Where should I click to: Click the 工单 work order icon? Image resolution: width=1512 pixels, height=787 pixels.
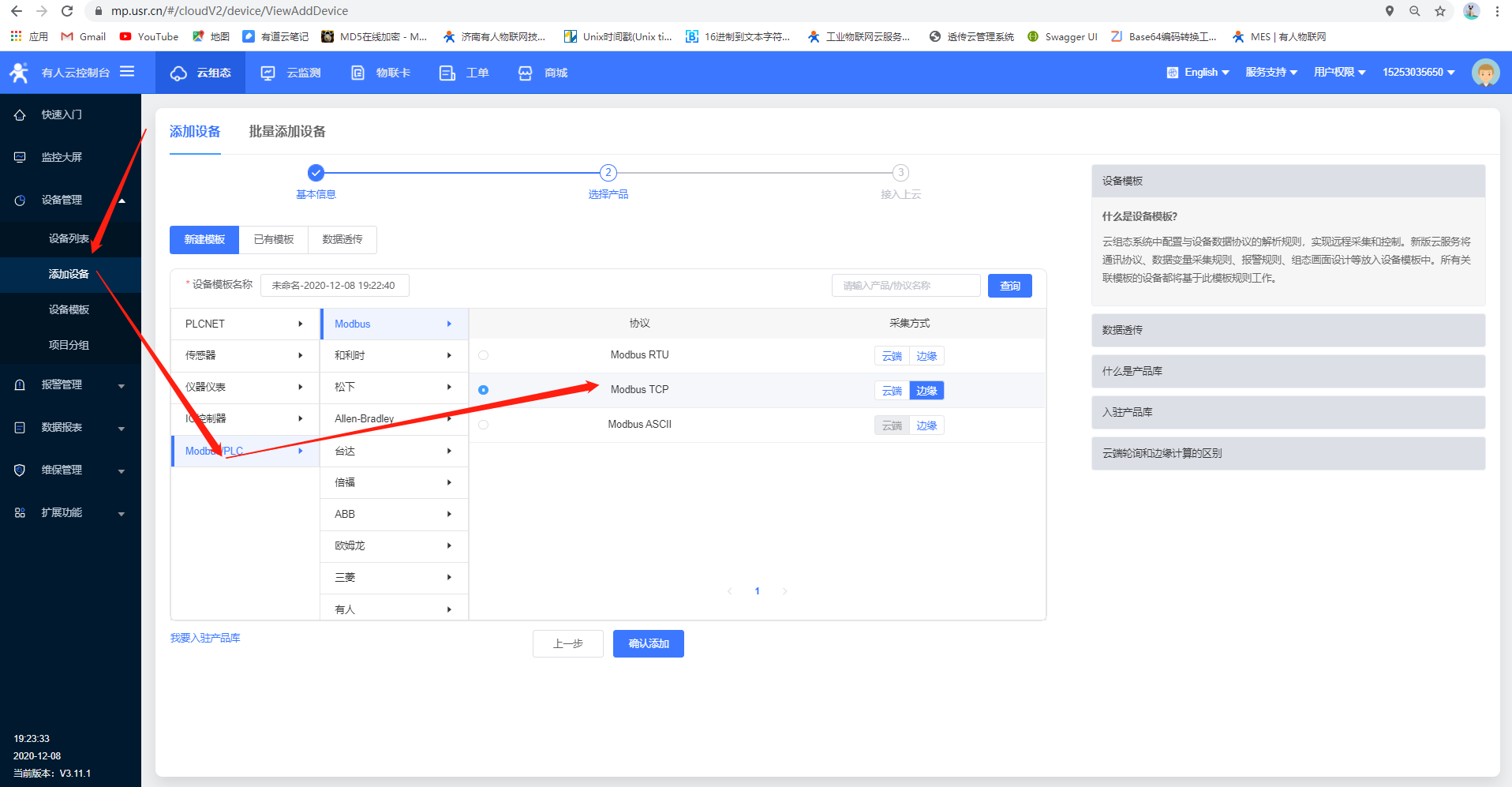coord(447,73)
